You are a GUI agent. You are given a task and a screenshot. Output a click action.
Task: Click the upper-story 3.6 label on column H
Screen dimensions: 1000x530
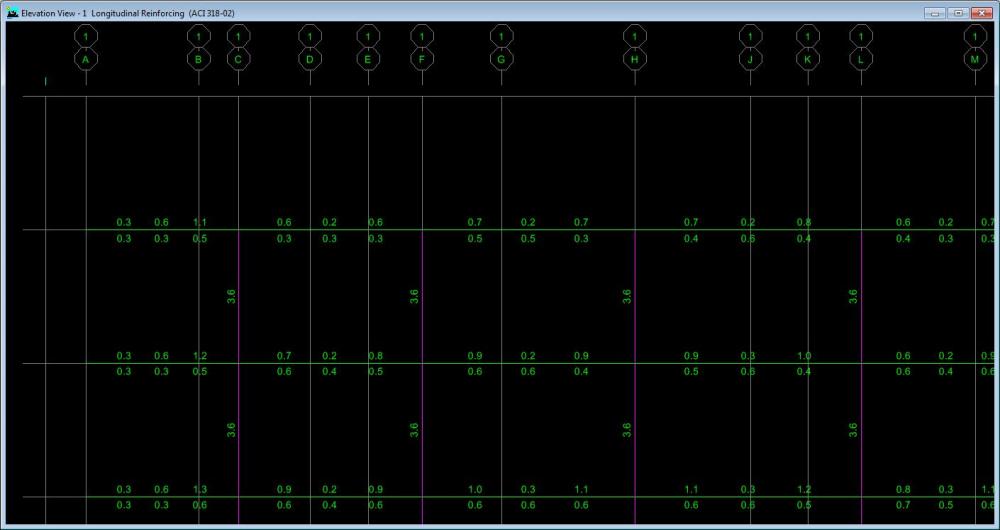coord(627,296)
